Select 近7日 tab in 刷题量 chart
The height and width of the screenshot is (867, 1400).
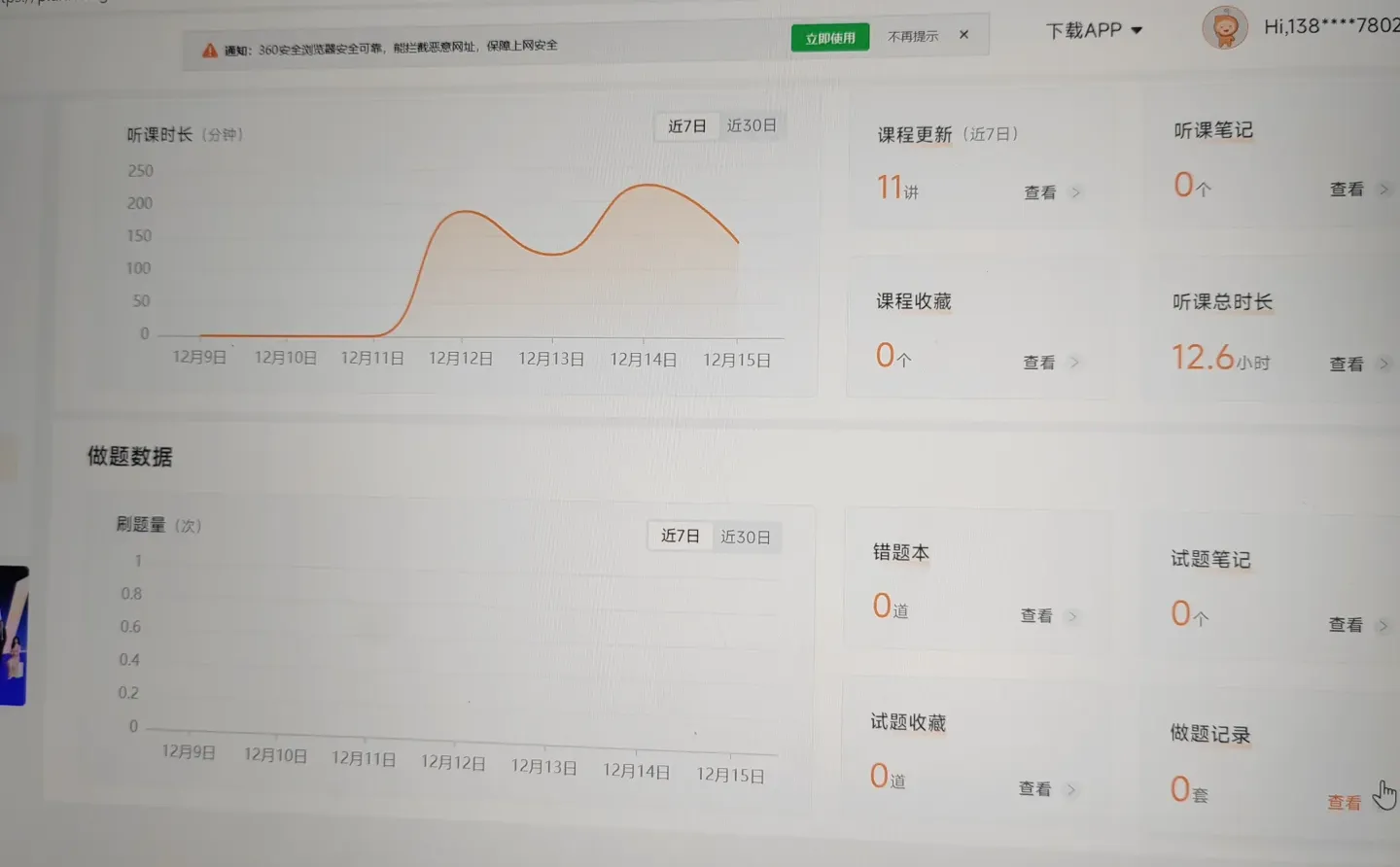tap(680, 536)
